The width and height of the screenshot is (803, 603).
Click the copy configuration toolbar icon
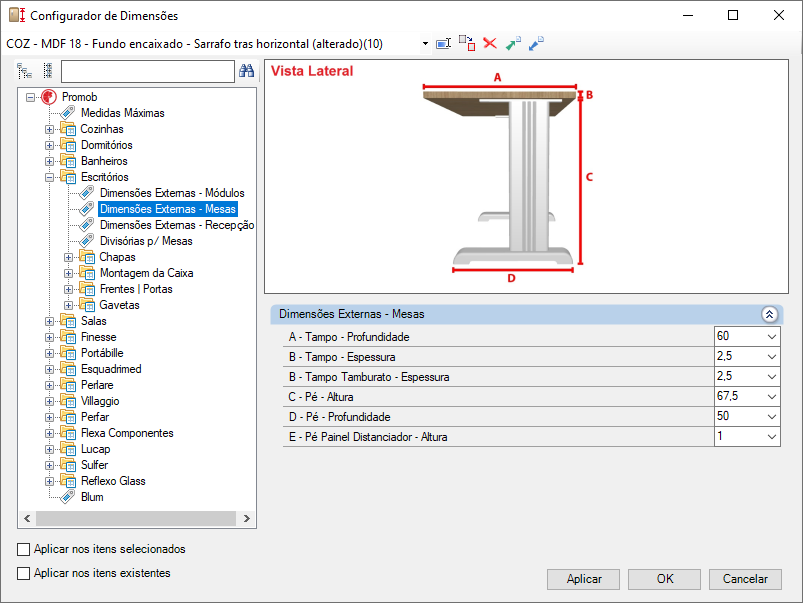(x=467, y=43)
